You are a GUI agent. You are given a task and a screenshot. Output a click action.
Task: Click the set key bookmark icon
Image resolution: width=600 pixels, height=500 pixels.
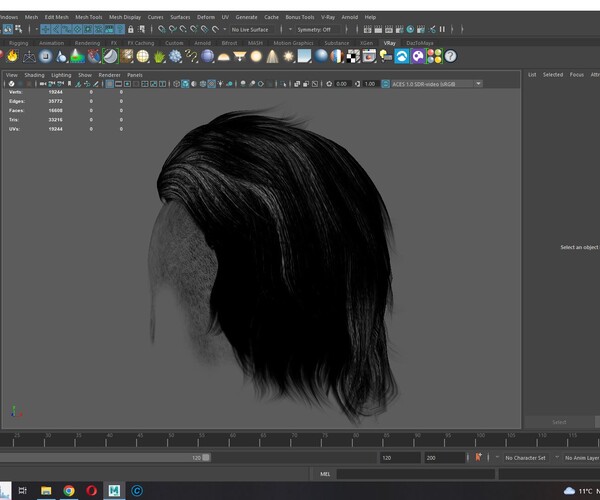(x=478, y=457)
